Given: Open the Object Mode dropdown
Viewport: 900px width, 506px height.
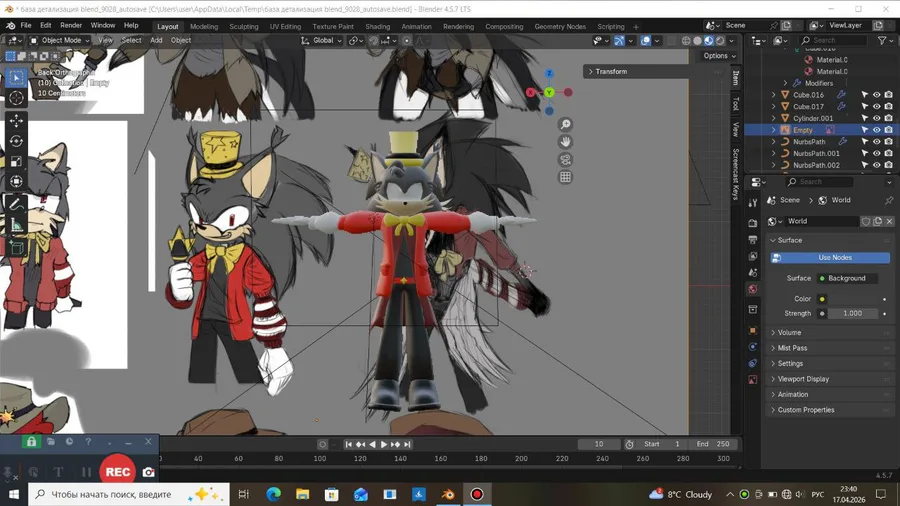Looking at the screenshot, I should point(60,40).
